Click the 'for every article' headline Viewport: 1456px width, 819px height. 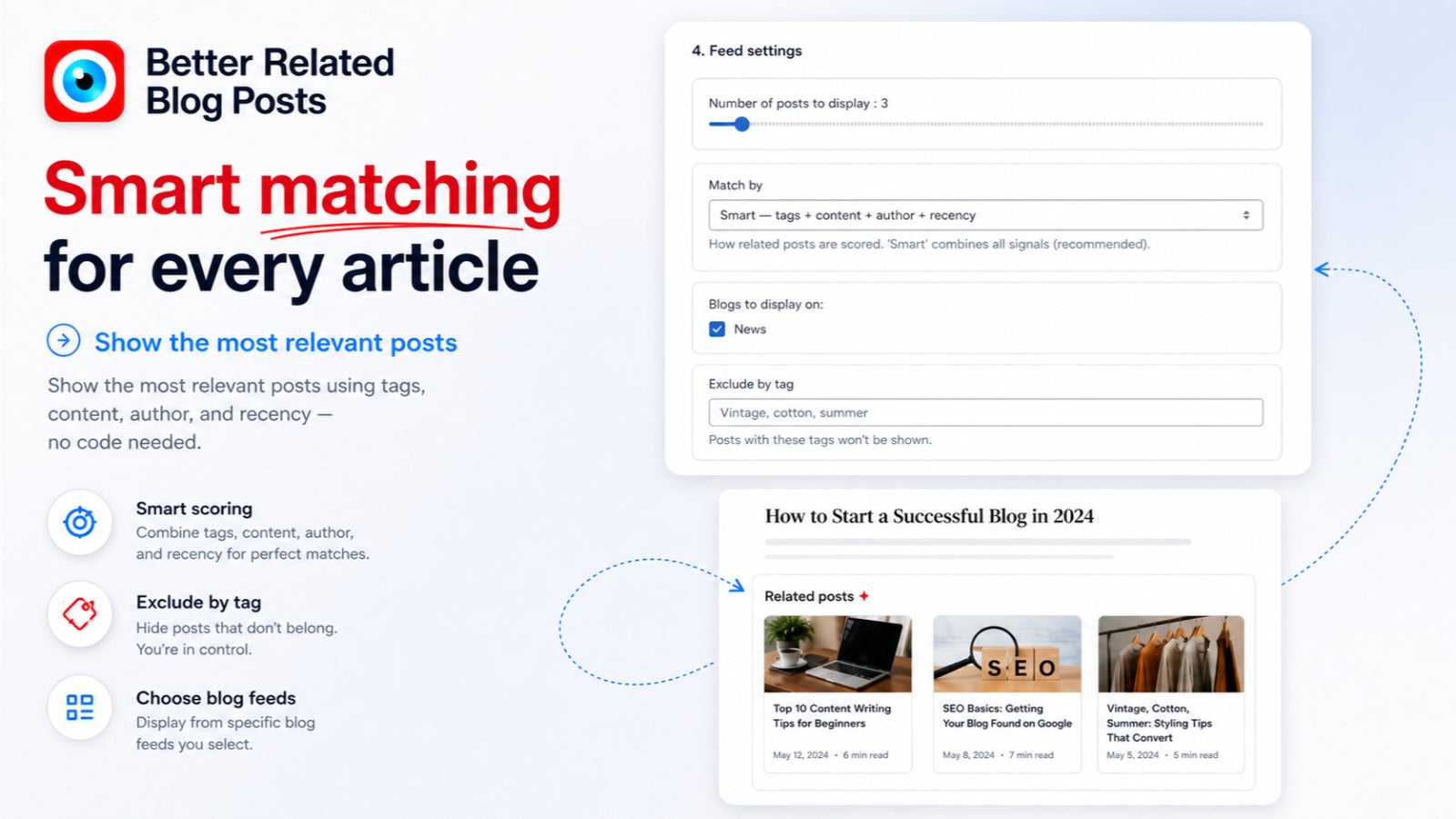pyautogui.click(x=291, y=267)
